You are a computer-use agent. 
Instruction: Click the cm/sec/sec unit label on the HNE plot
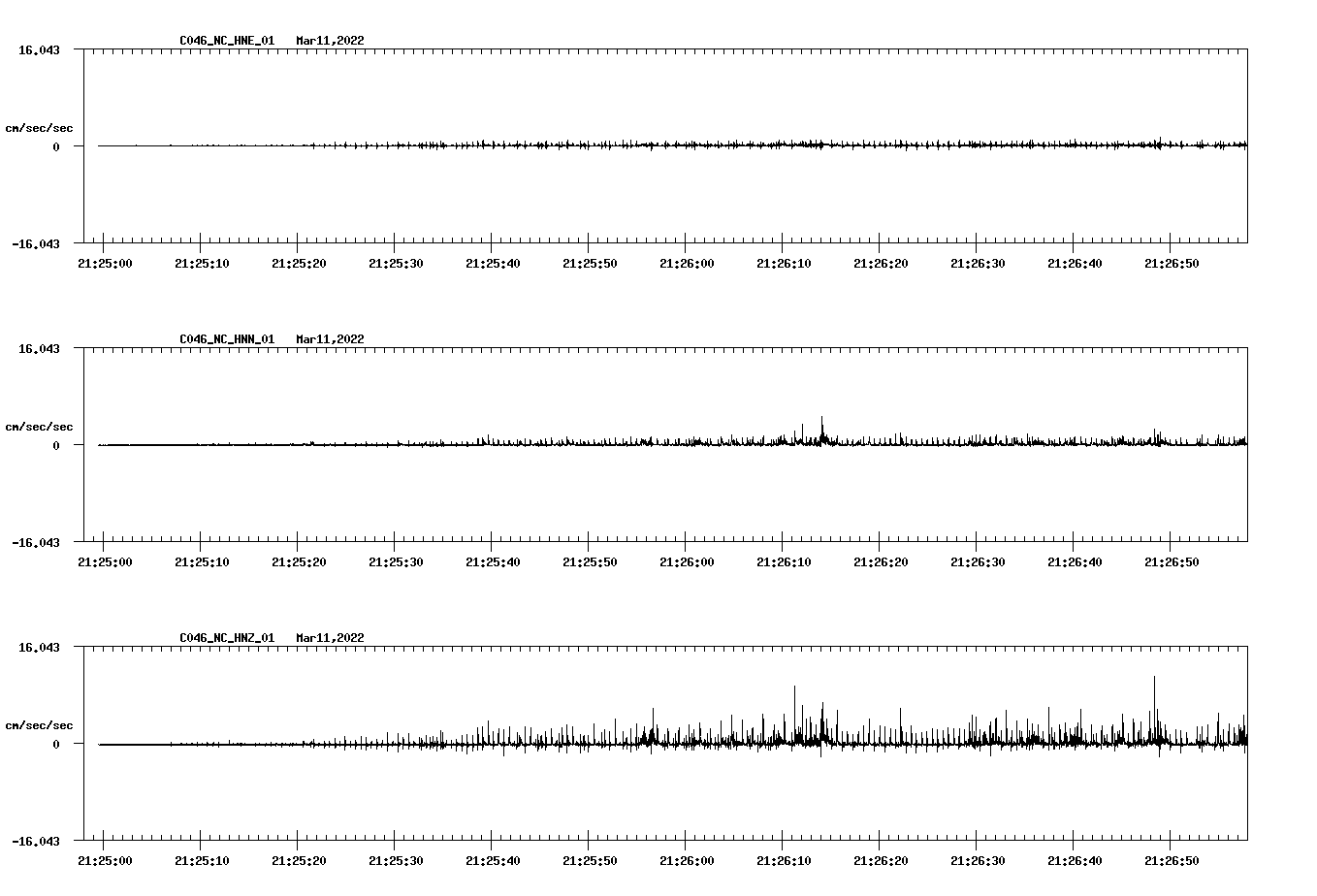pyautogui.click(x=39, y=128)
